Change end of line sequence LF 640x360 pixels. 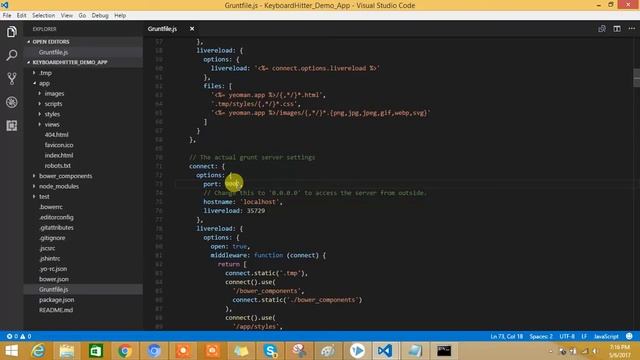tap(584, 336)
